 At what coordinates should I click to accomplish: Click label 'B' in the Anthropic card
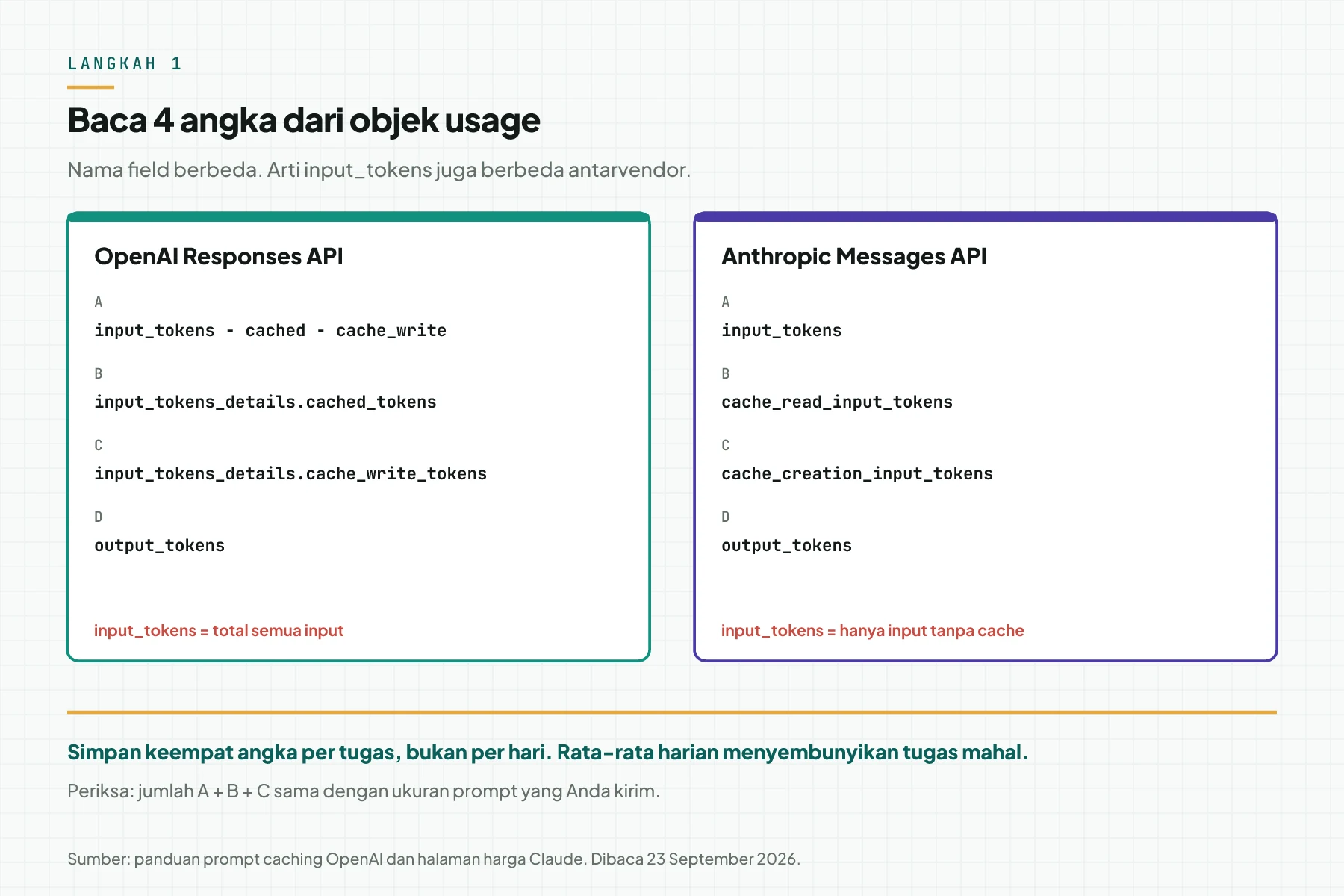tap(726, 373)
